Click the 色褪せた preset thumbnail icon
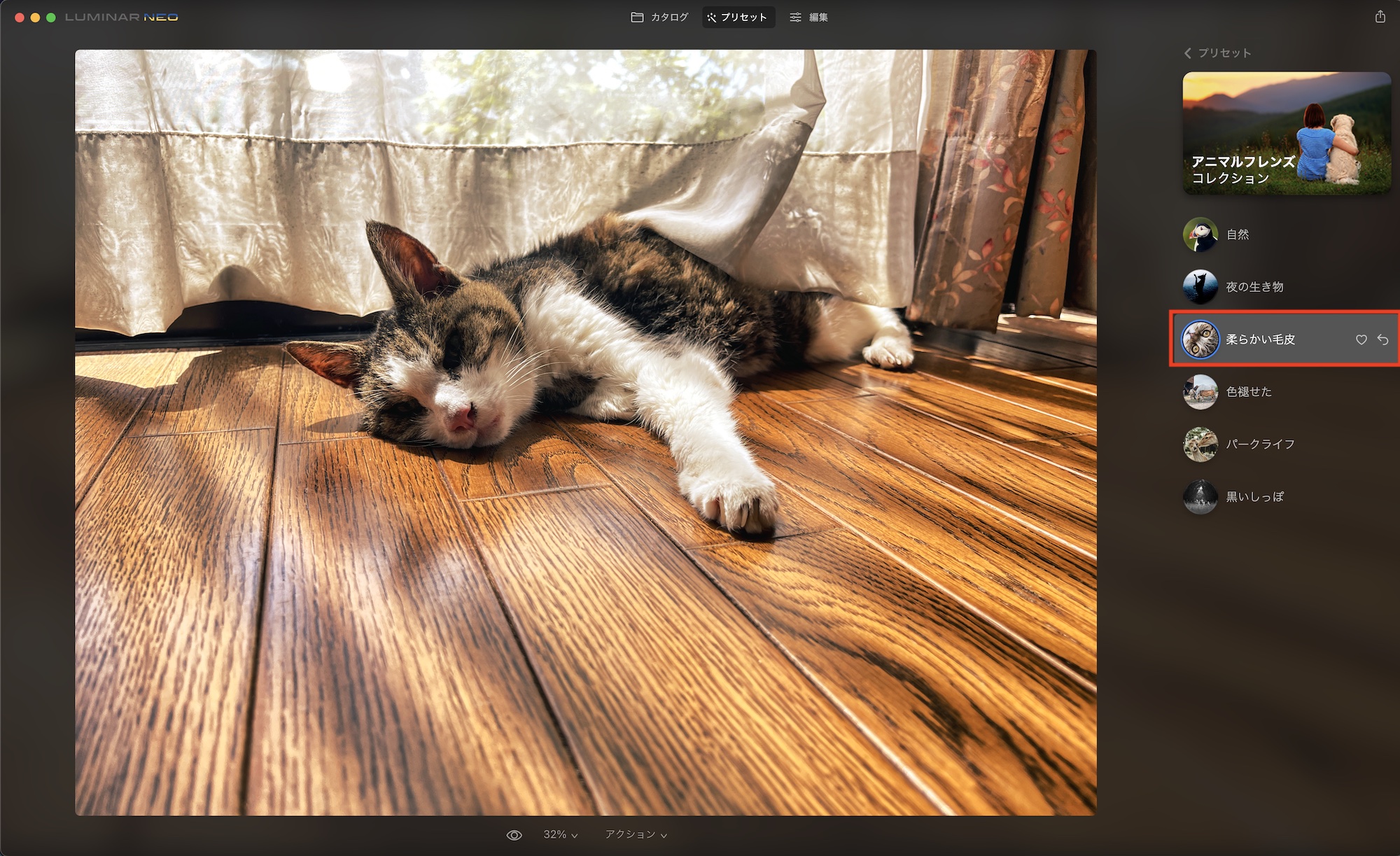 tap(1200, 392)
